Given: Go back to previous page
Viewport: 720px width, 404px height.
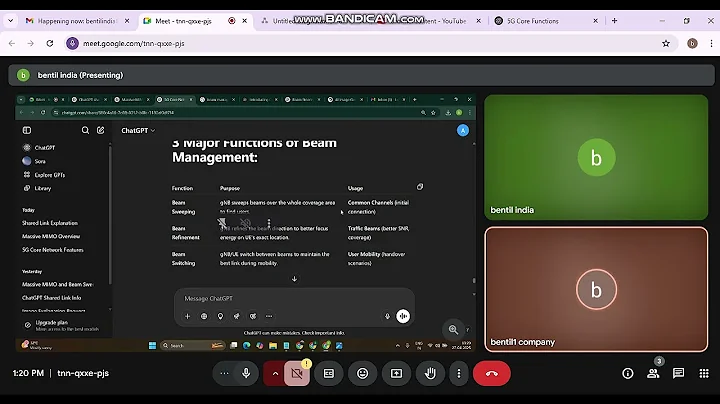Looking at the screenshot, I should click(x=12, y=43).
